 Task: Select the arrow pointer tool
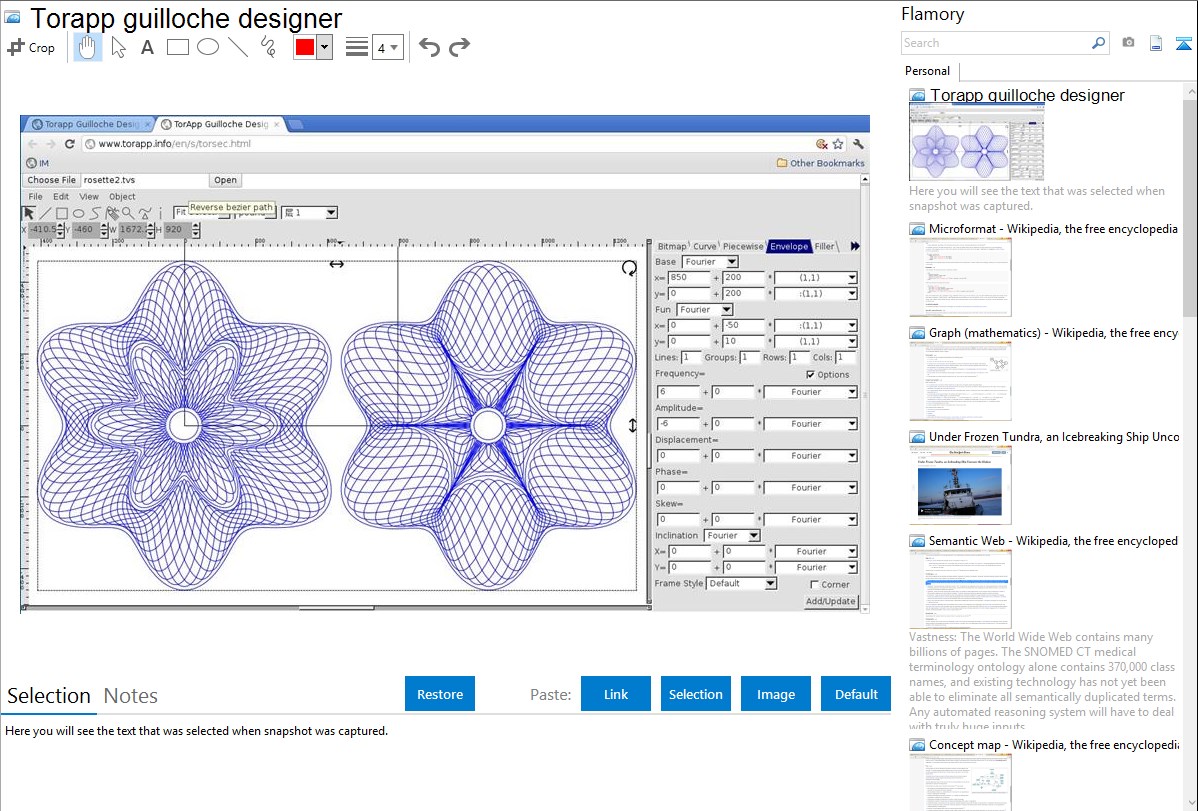[x=118, y=47]
